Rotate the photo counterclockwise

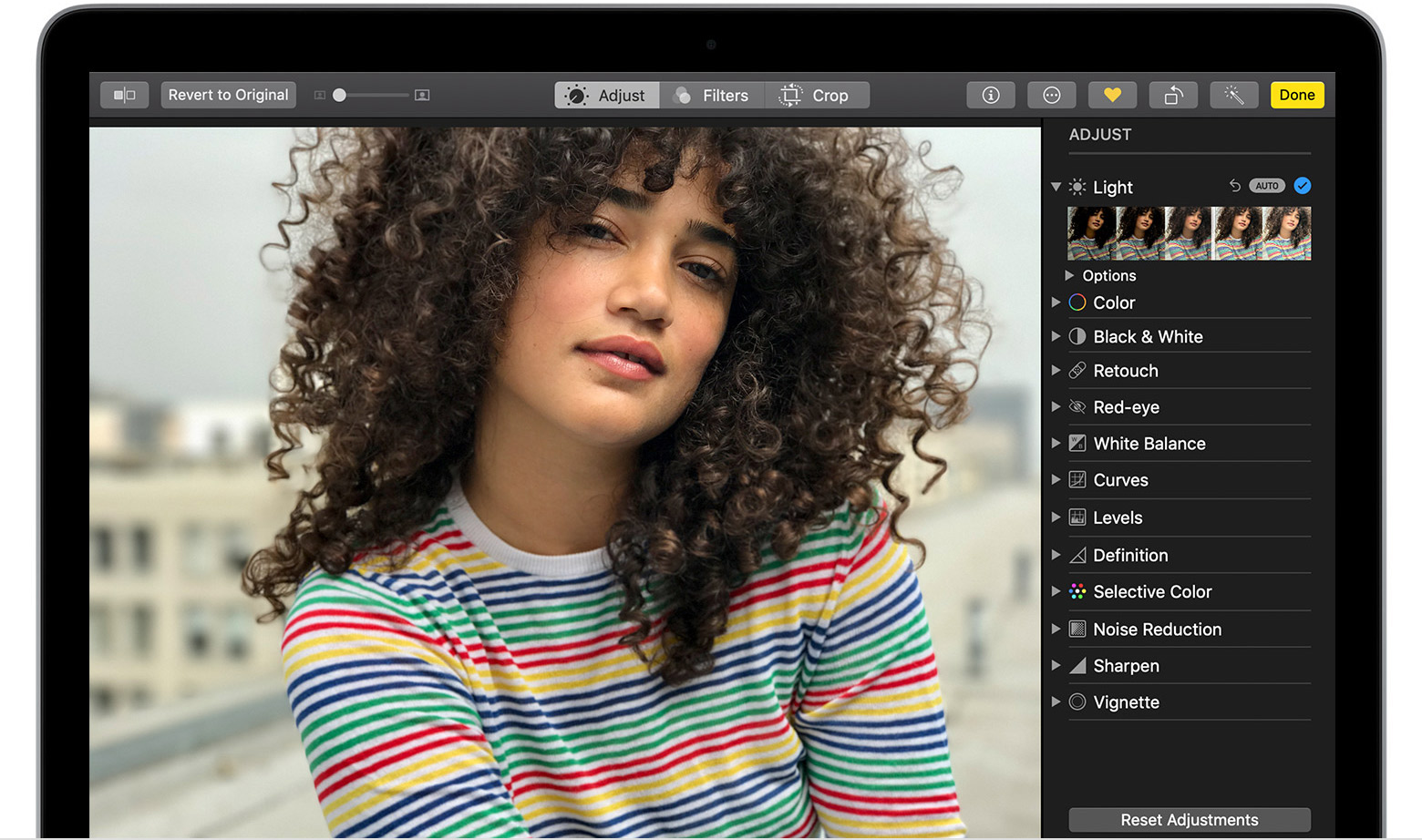point(1173,95)
